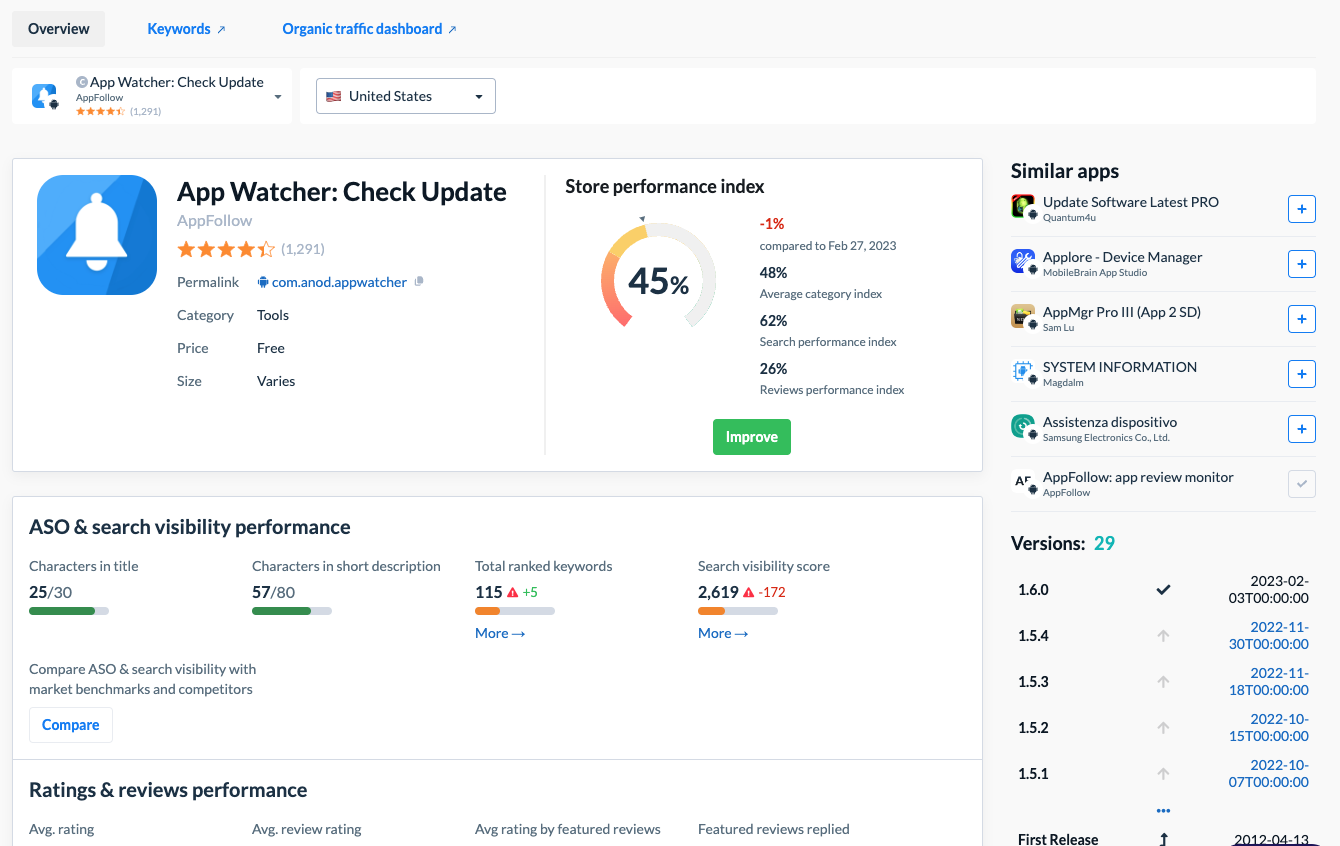Click the up arrow for version 1.5.3
The image size is (1340, 846).
[1163, 682]
